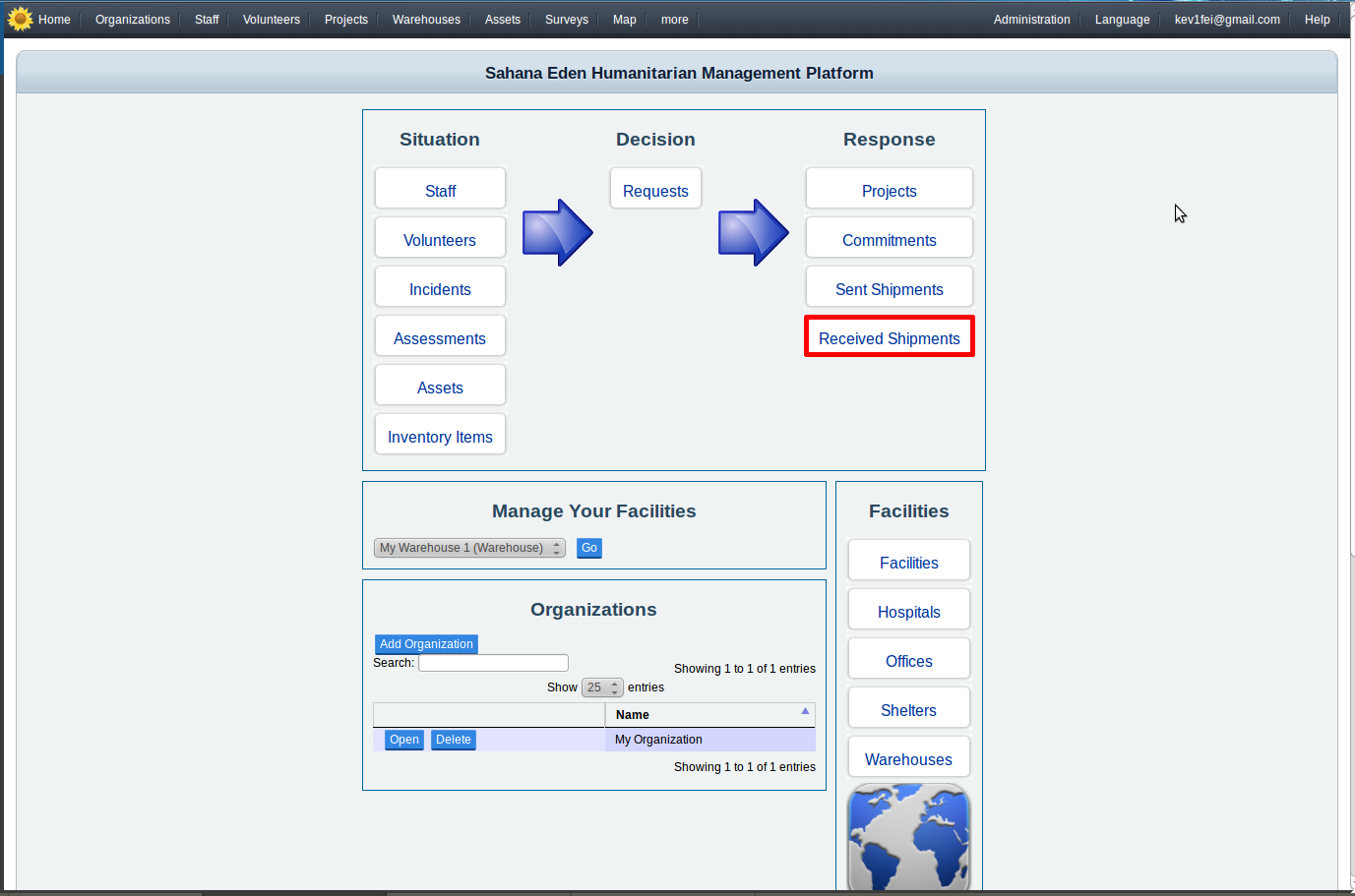Open the Organizations menu
The width and height of the screenshot is (1355, 896).
pos(133,20)
